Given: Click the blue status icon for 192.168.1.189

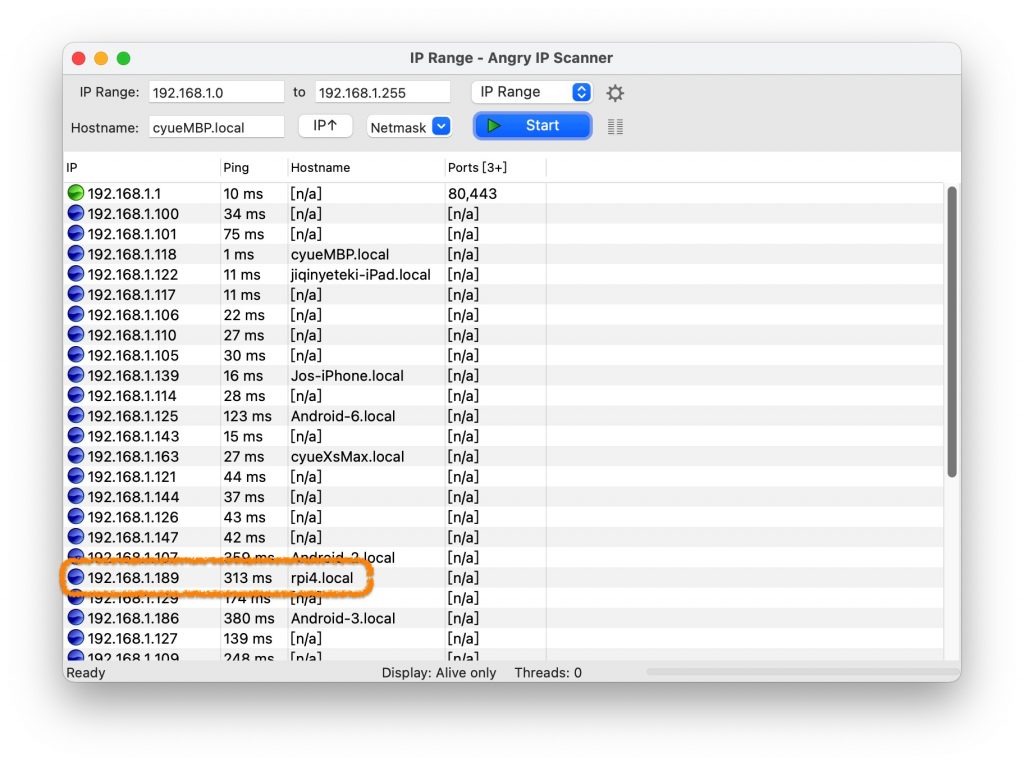Looking at the screenshot, I should (x=76, y=578).
